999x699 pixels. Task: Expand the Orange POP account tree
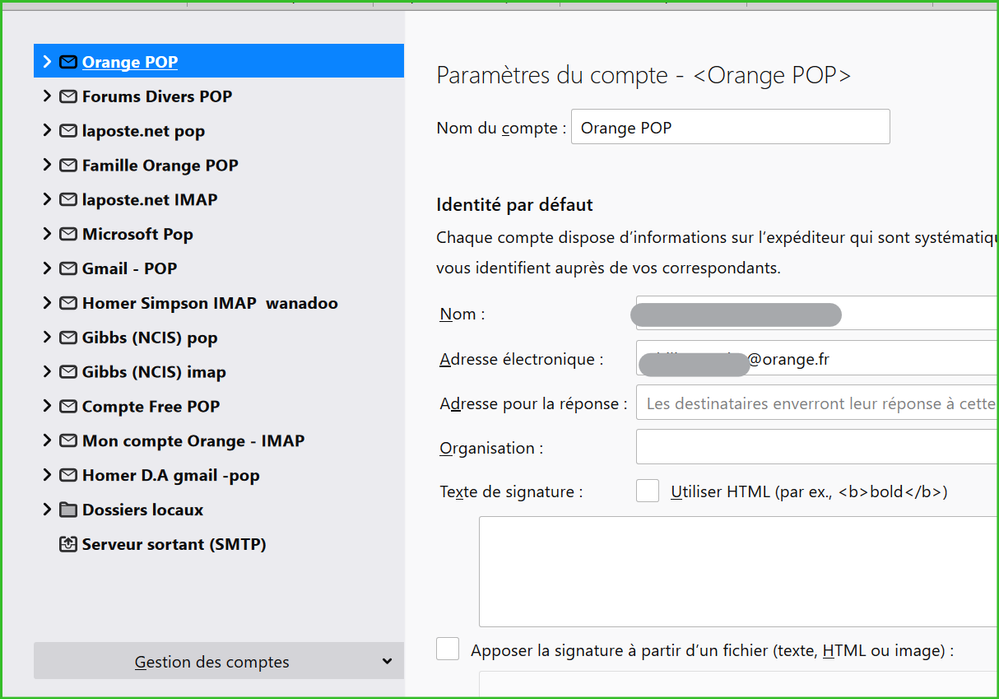point(47,61)
